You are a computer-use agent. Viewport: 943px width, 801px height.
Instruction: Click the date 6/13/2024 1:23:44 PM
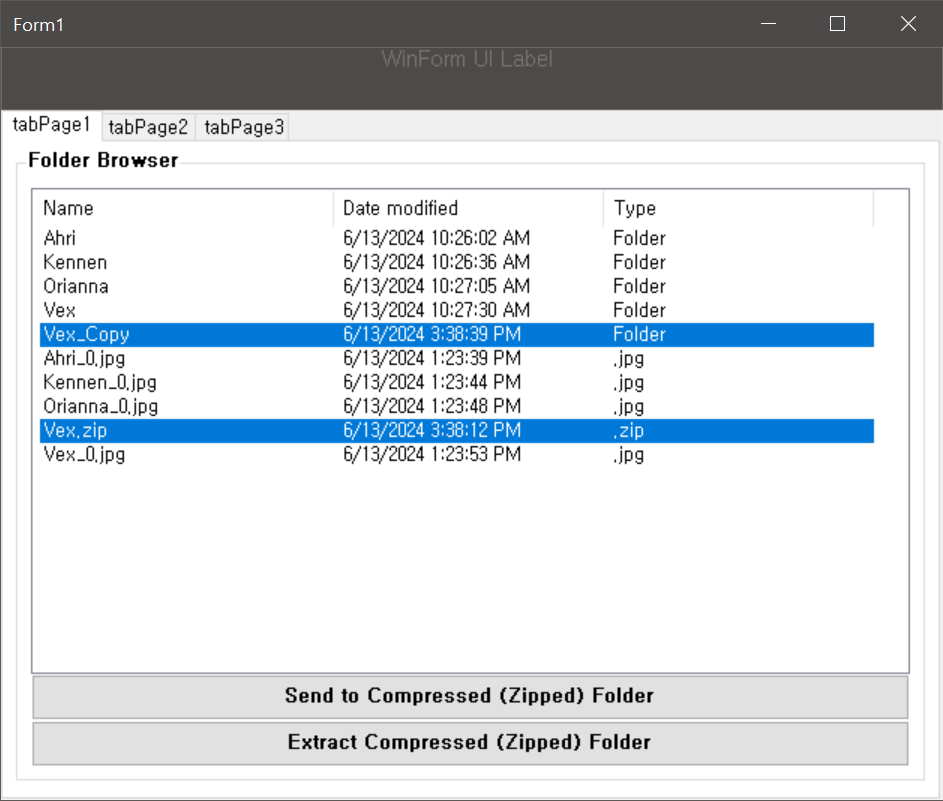click(432, 382)
